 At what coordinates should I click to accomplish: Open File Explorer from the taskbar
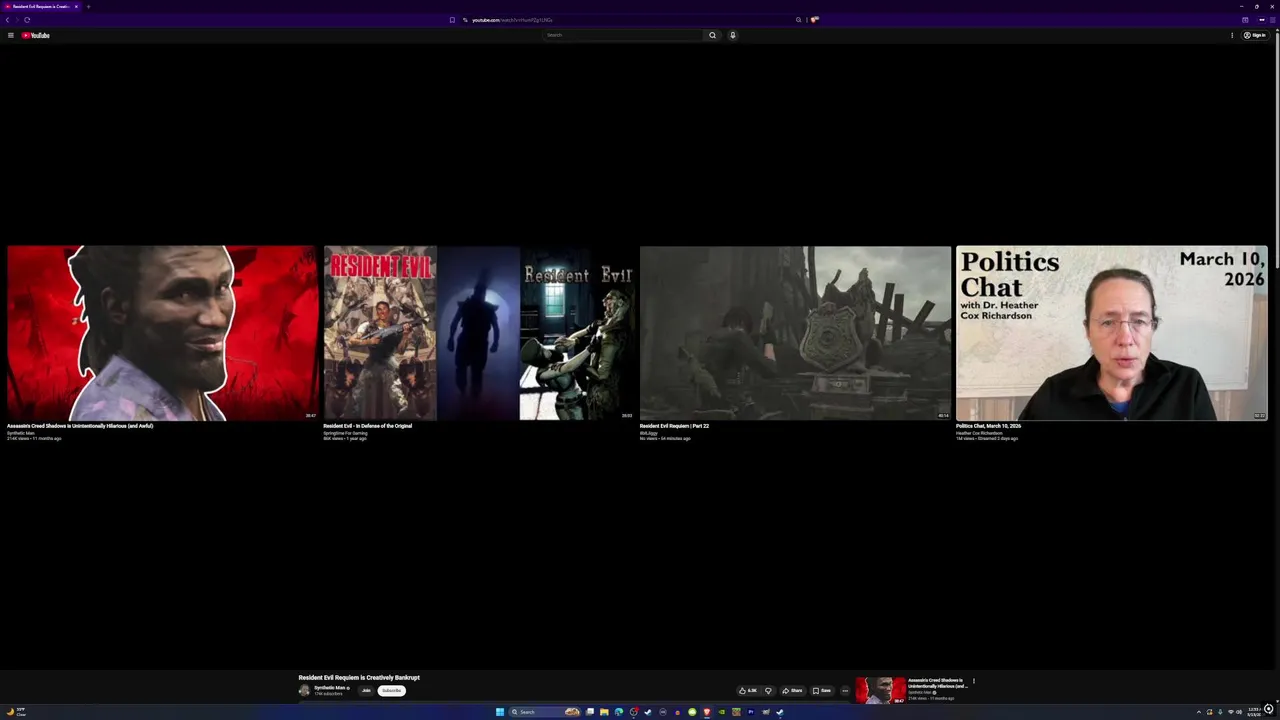604,712
